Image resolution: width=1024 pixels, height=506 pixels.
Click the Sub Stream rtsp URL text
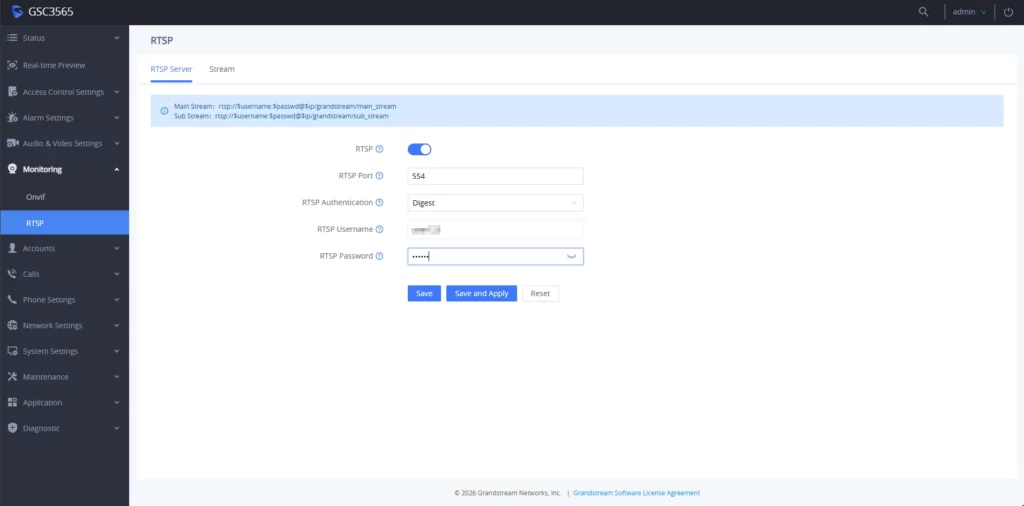302,116
